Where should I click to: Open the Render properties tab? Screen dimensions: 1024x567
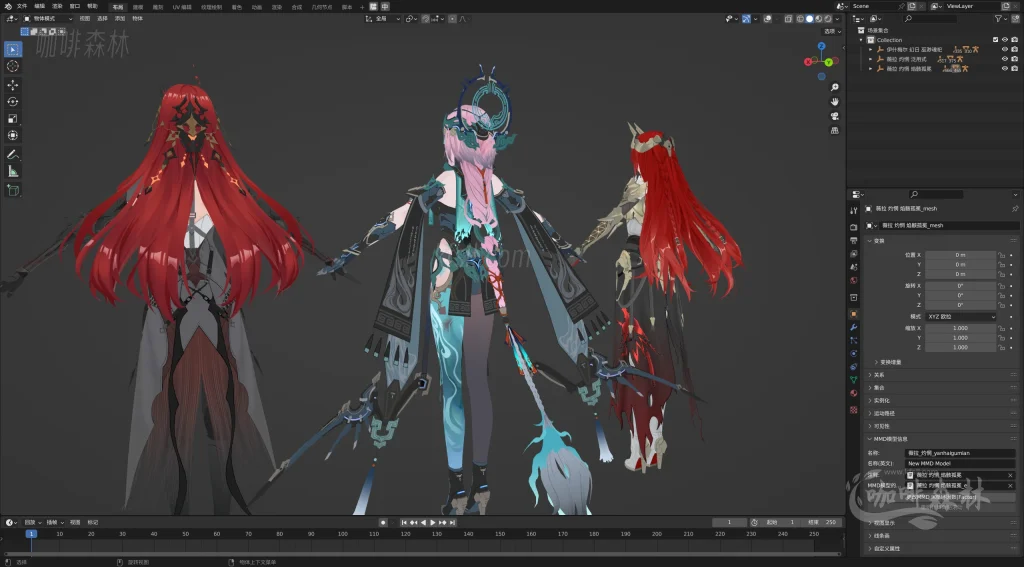click(x=854, y=227)
